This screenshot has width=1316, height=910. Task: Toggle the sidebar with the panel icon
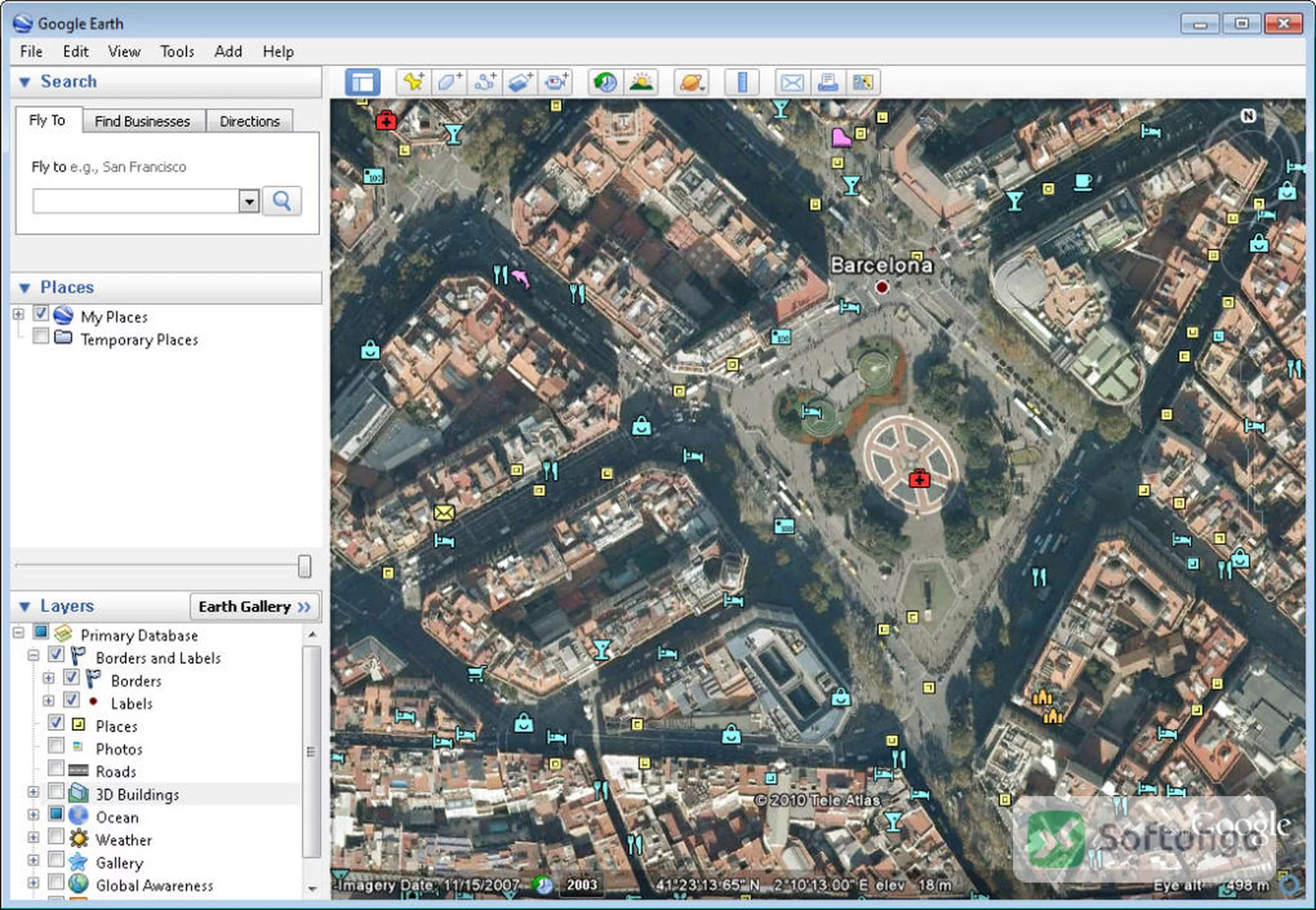click(363, 82)
